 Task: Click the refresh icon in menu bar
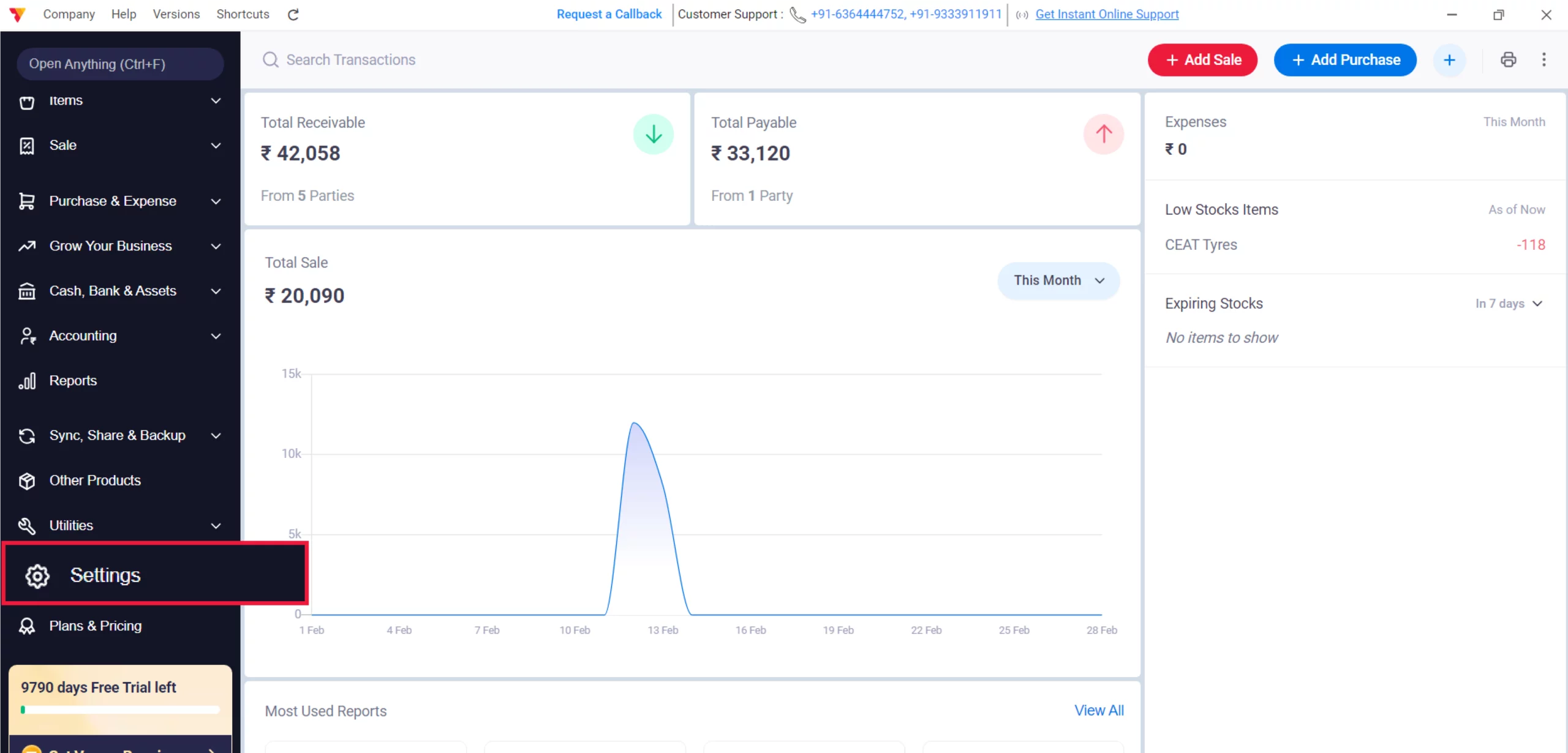pyautogui.click(x=293, y=15)
